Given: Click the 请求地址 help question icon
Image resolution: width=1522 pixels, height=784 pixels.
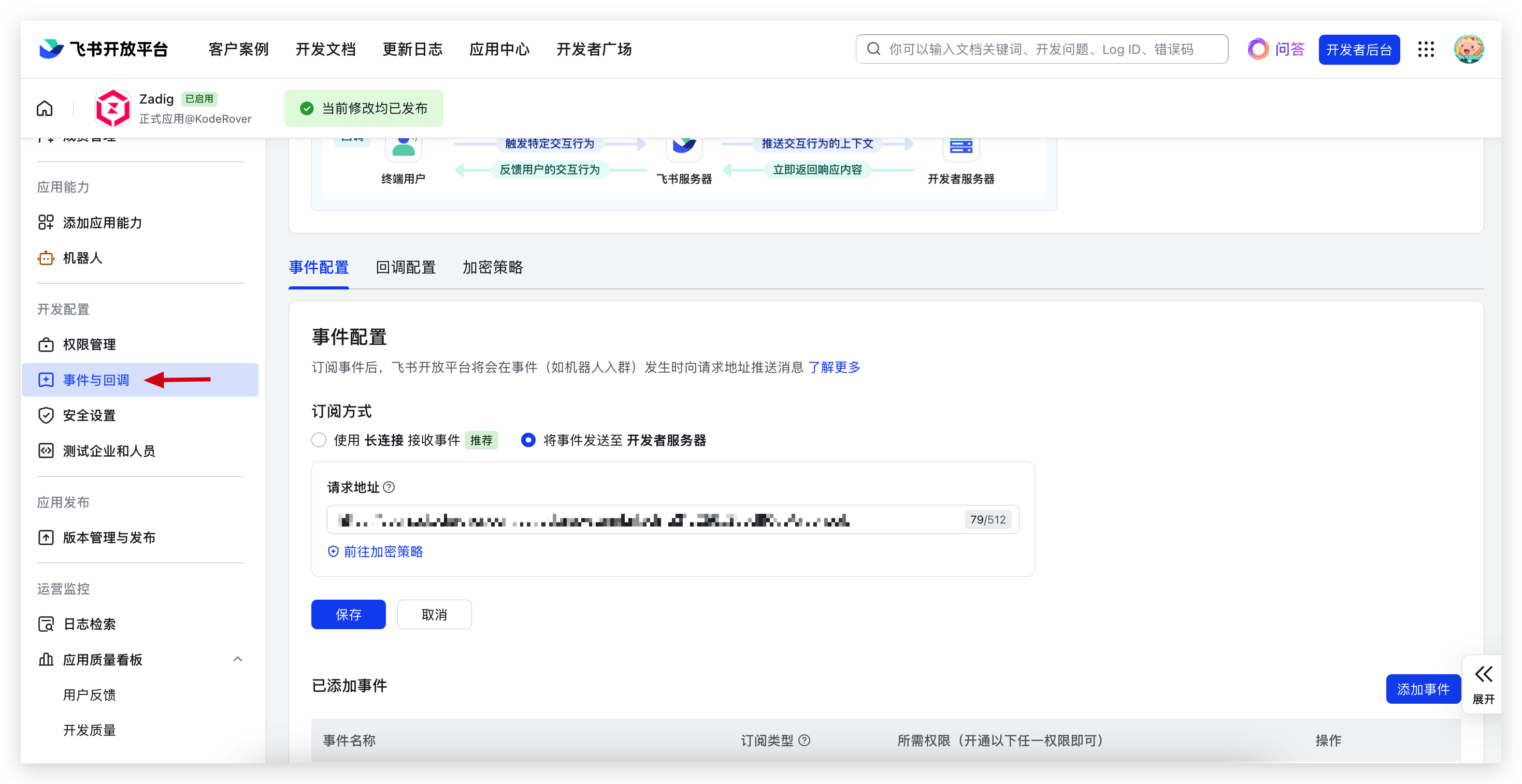Looking at the screenshot, I should pyautogui.click(x=389, y=487).
